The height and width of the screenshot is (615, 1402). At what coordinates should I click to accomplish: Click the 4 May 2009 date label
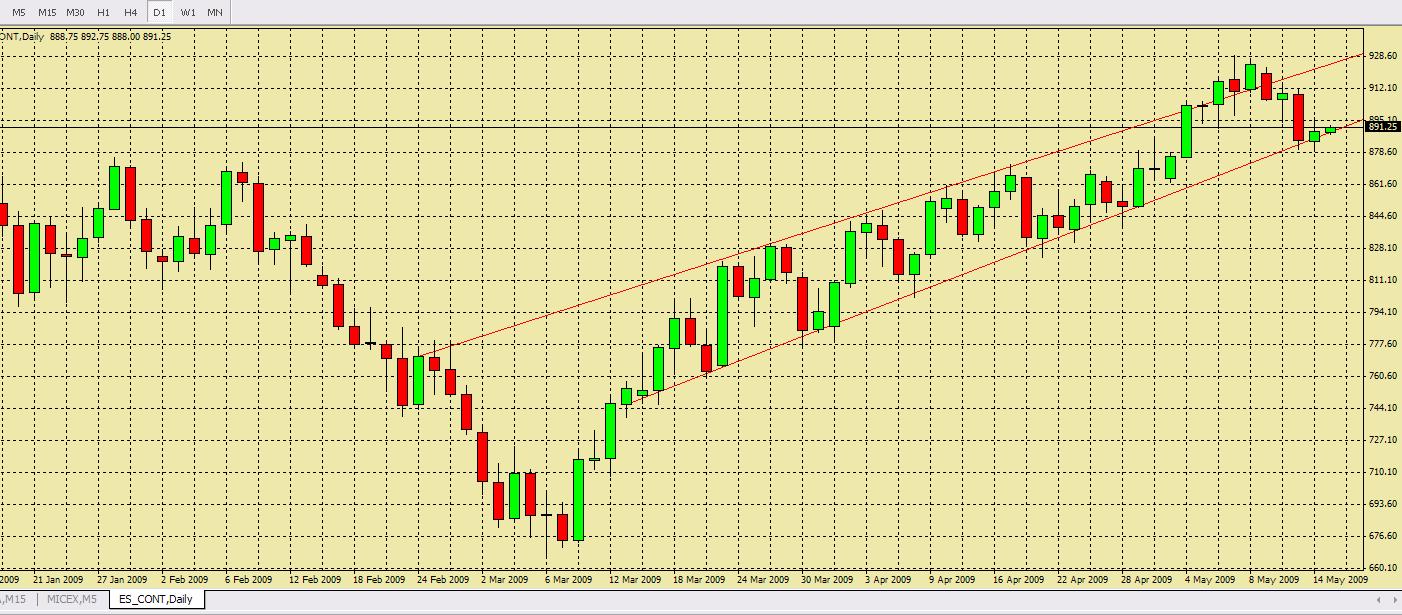tap(1209, 579)
